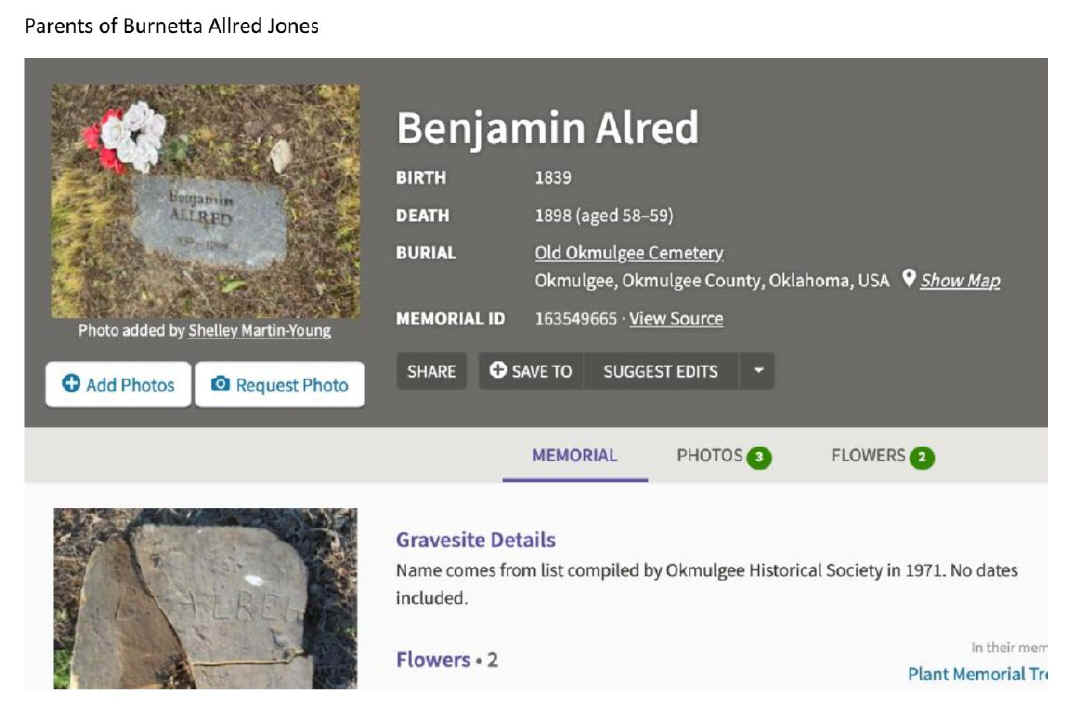Click the plus icon on Save To
The width and height of the screenshot is (1067, 717).
coord(498,371)
